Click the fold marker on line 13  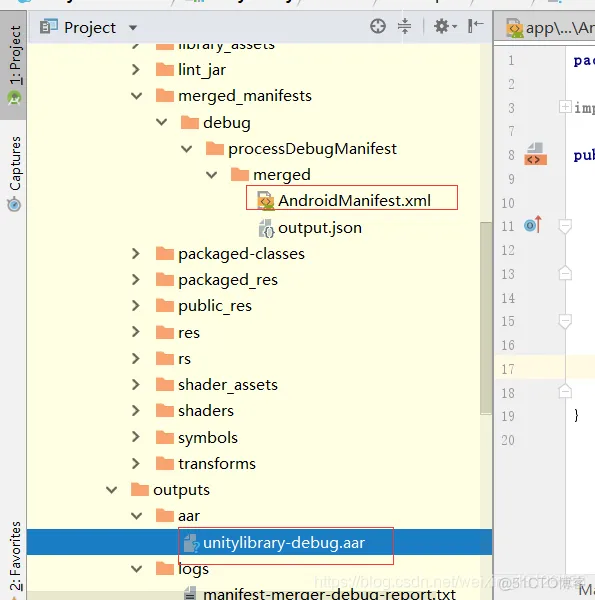tap(565, 273)
